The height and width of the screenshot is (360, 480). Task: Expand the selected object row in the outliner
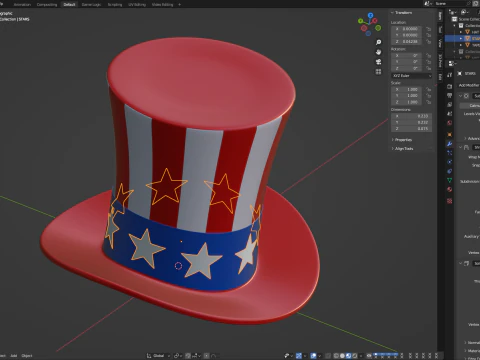point(461,38)
